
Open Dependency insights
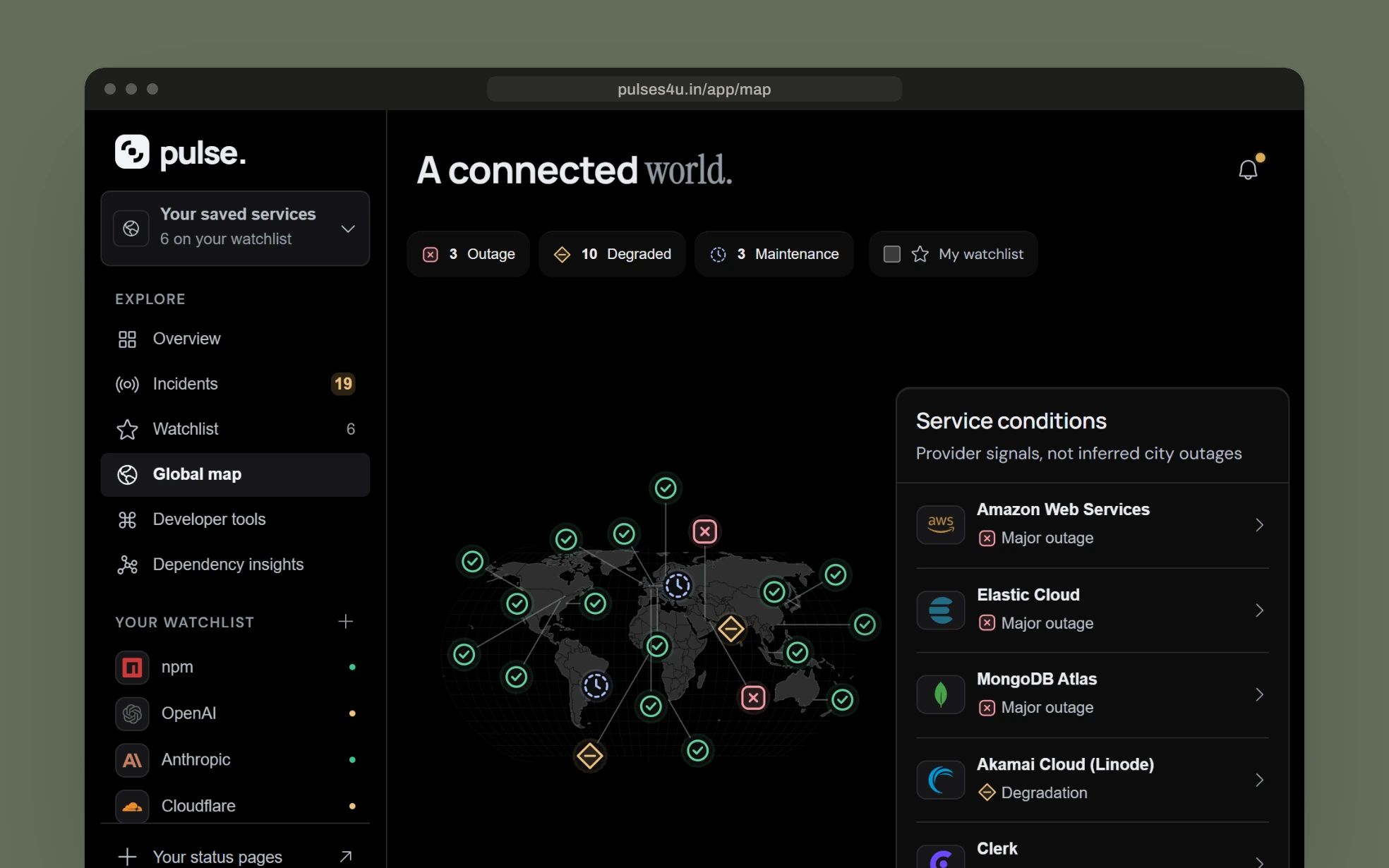point(235,565)
